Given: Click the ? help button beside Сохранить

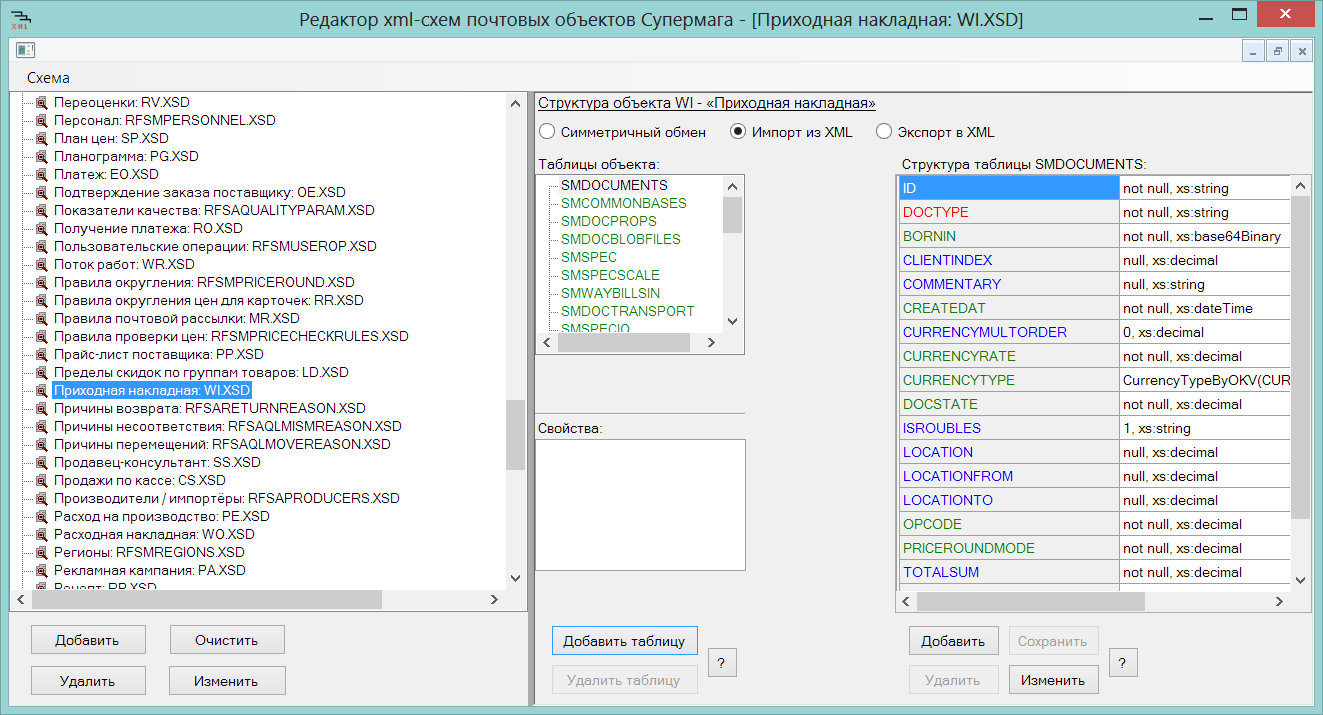Looking at the screenshot, I should click(1123, 662).
